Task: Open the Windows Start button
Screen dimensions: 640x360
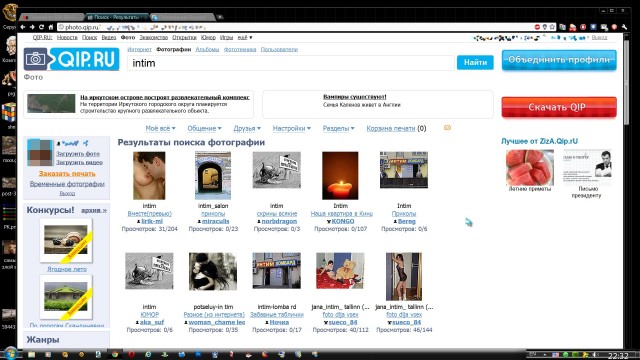Action: (10, 353)
